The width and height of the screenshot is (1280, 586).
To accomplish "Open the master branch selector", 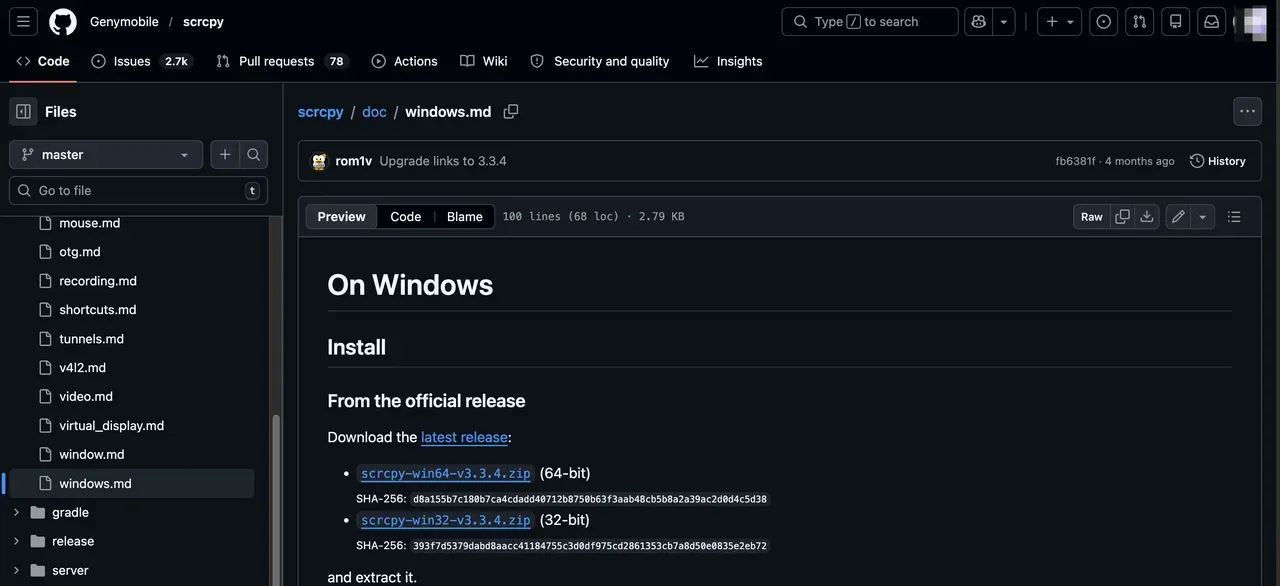I will coord(106,154).
